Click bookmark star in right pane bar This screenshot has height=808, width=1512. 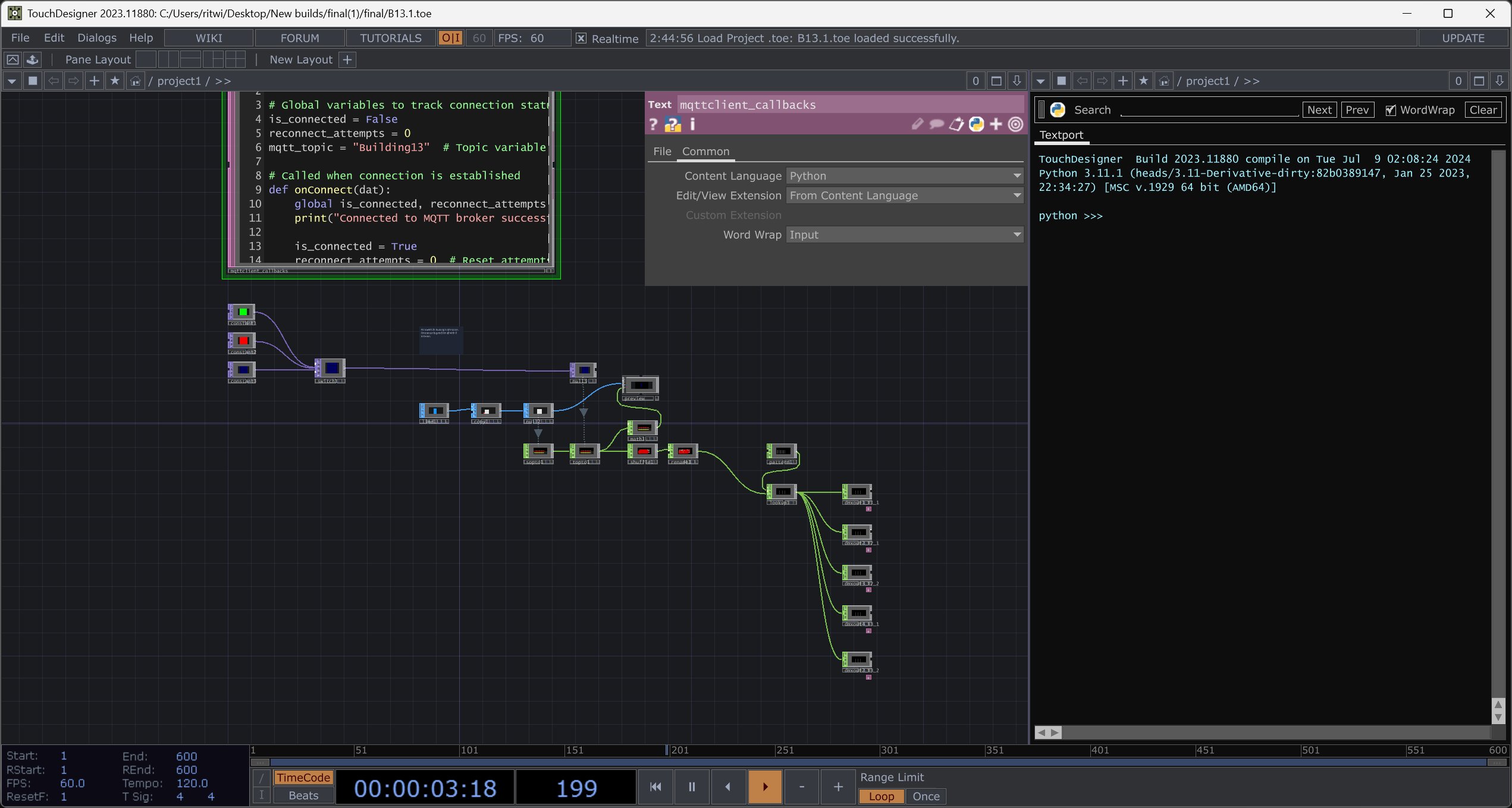click(1143, 81)
